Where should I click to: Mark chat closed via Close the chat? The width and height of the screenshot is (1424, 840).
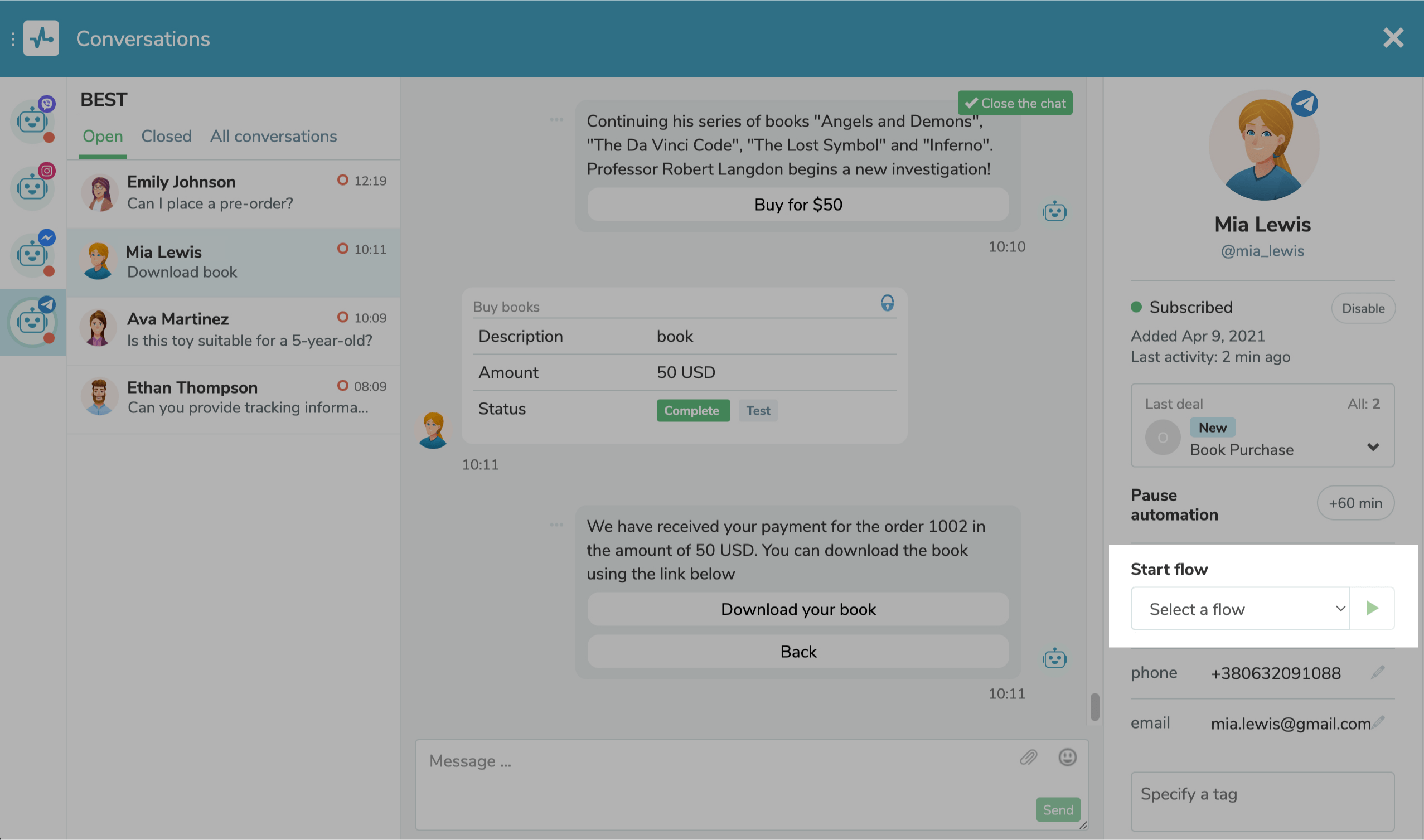click(x=1015, y=103)
